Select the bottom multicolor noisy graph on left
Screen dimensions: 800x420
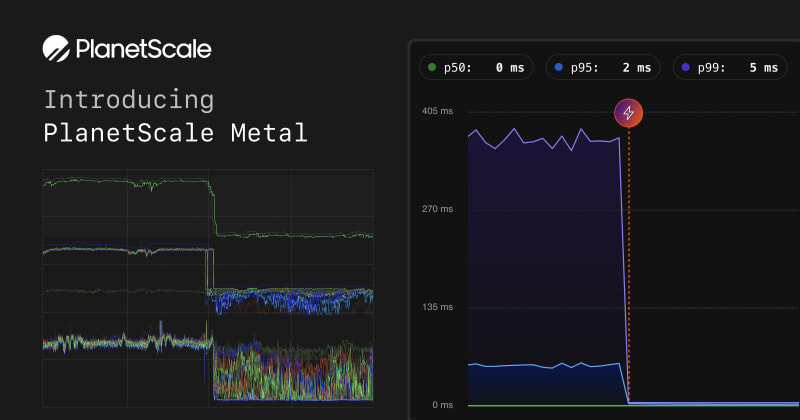pos(290,370)
